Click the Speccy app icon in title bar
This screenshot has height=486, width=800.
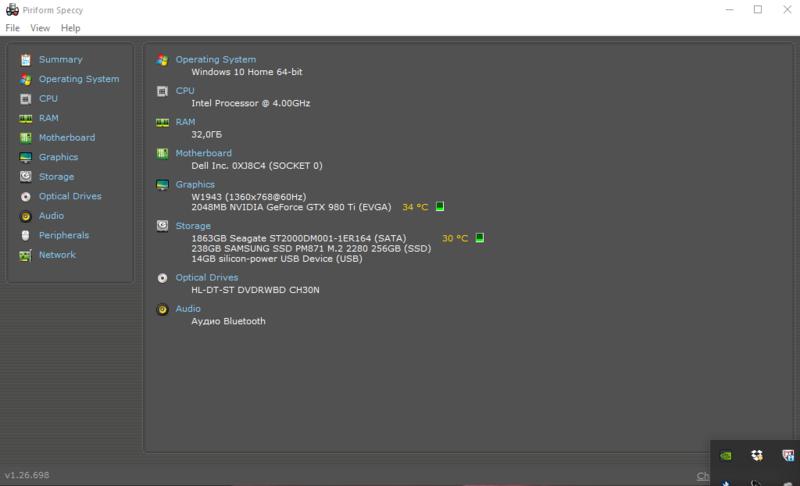[12, 10]
